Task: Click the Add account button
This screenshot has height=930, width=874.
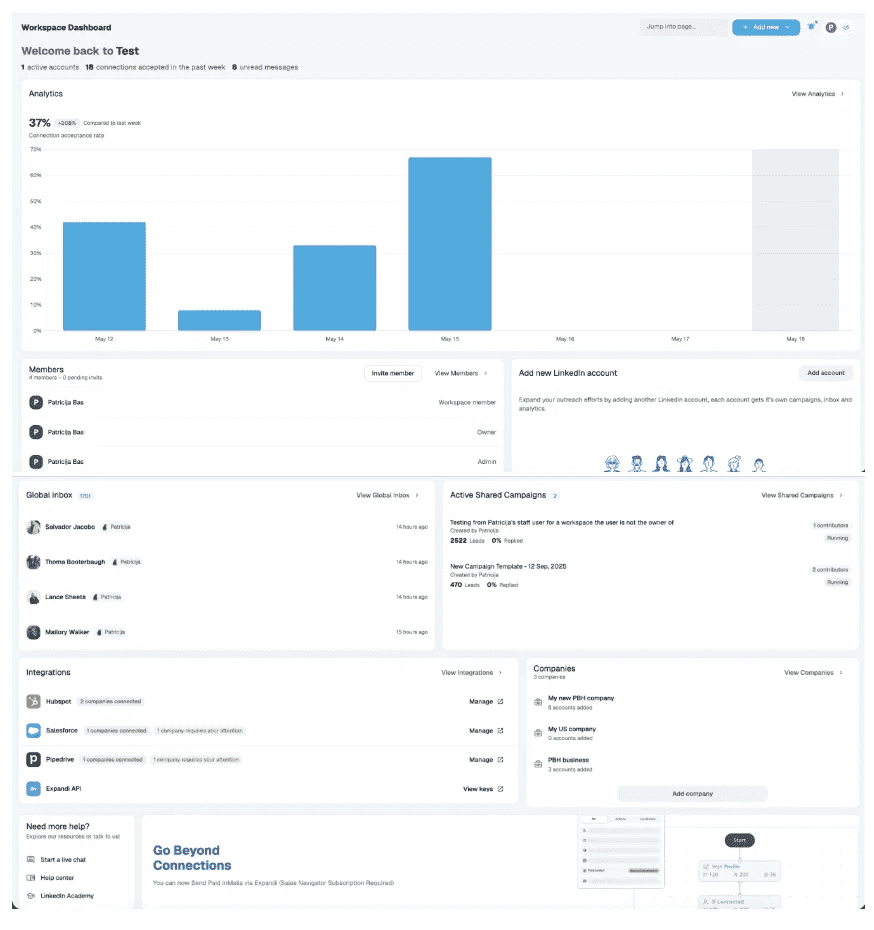Action: pyautogui.click(x=825, y=372)
